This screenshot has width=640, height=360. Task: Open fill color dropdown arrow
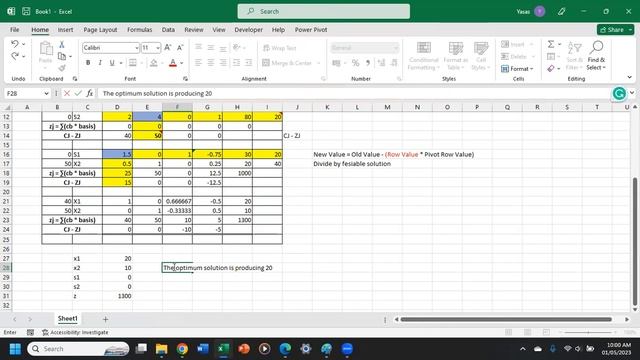tap(162, 63)
